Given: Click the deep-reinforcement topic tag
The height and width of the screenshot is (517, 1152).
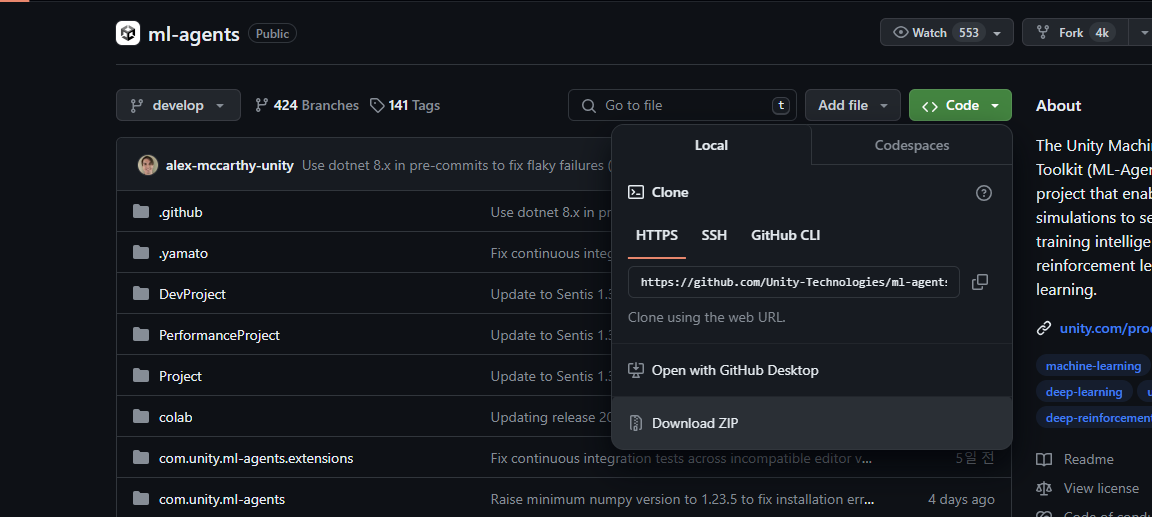Looking at the screenshot, I should pos(1095,418).
